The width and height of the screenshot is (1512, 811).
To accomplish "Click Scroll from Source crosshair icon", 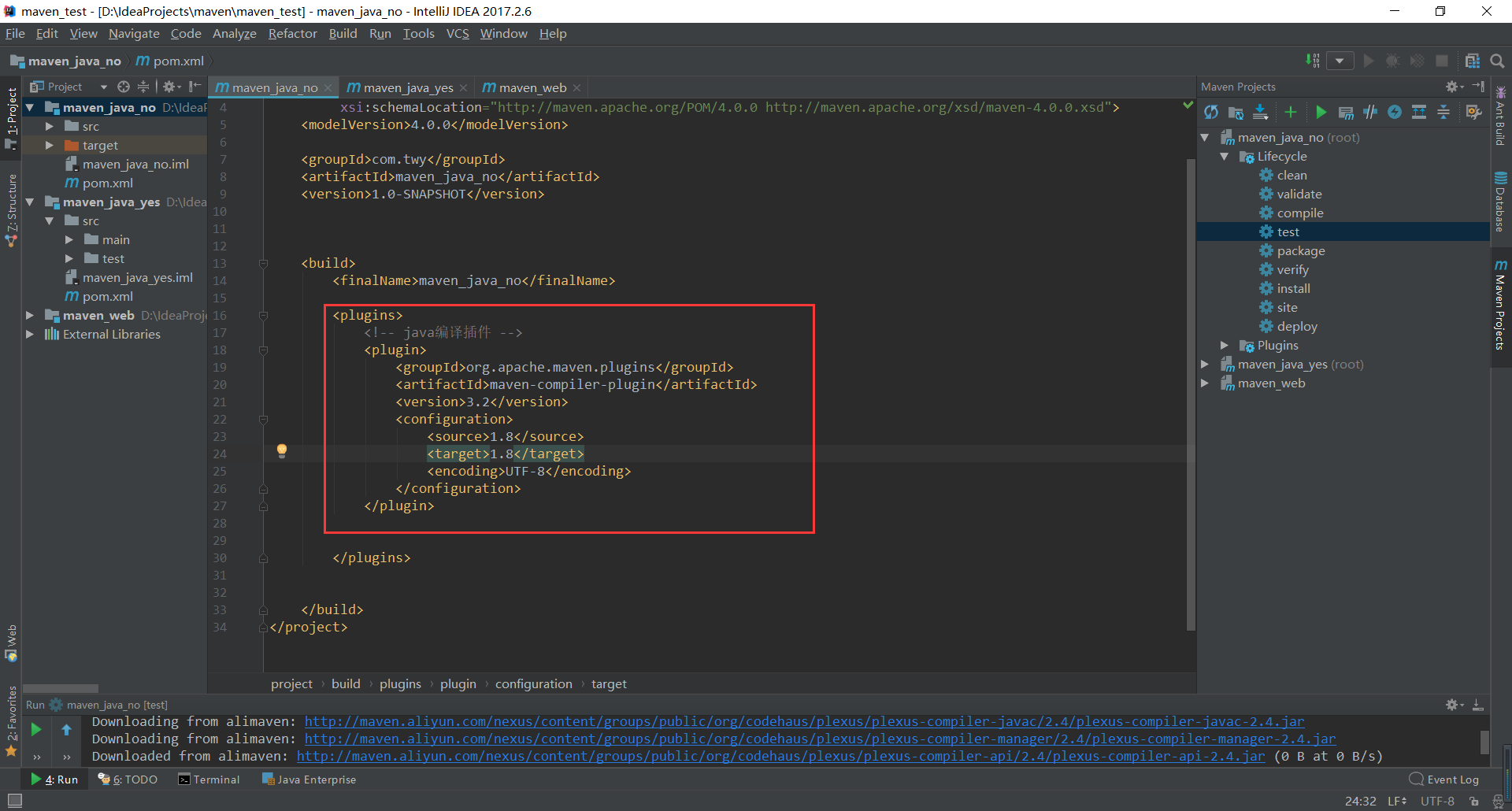I will (124, 87).
